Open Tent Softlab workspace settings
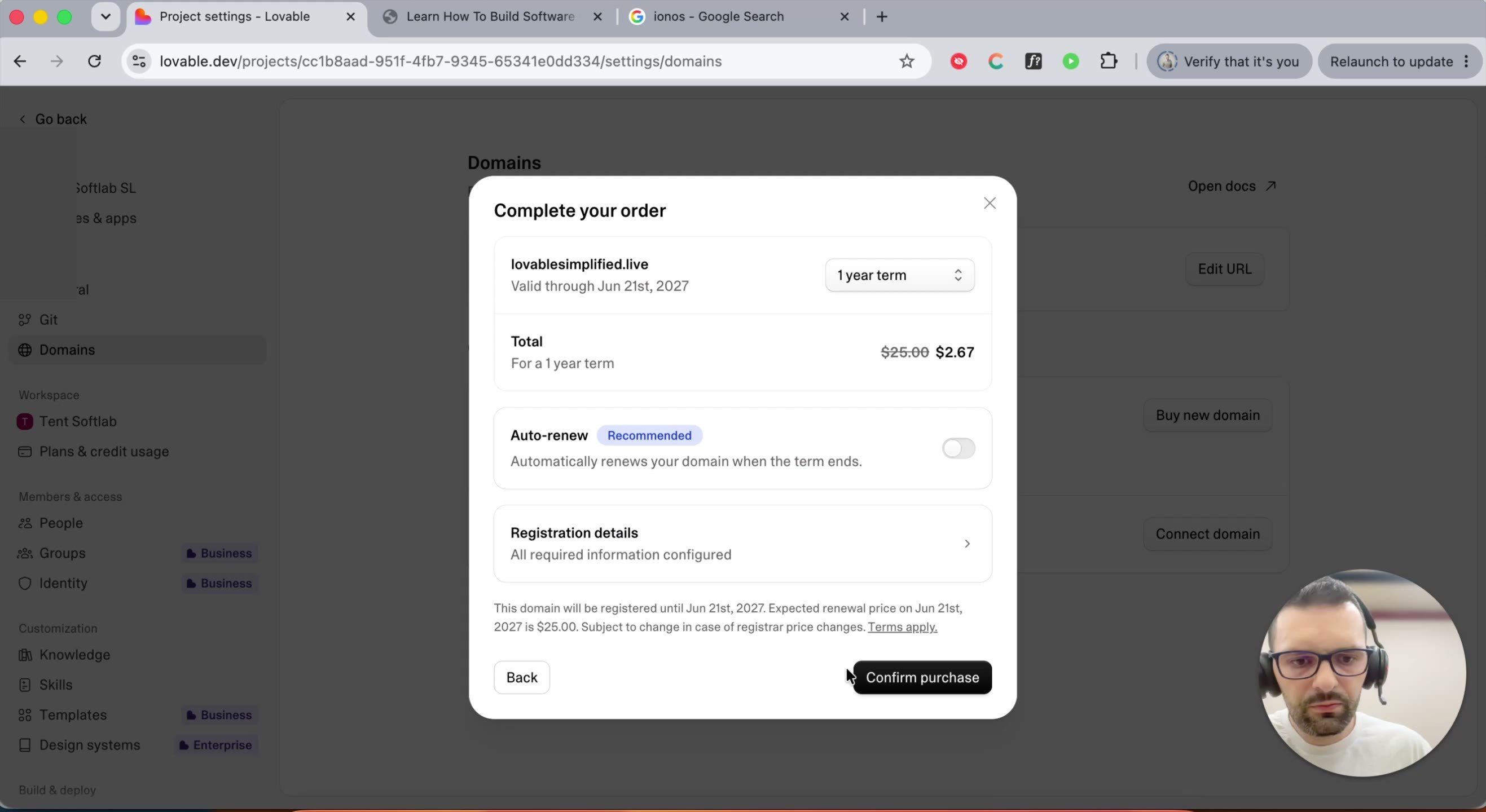This screenshot has height=812, width=1486. tap(137, 422)
